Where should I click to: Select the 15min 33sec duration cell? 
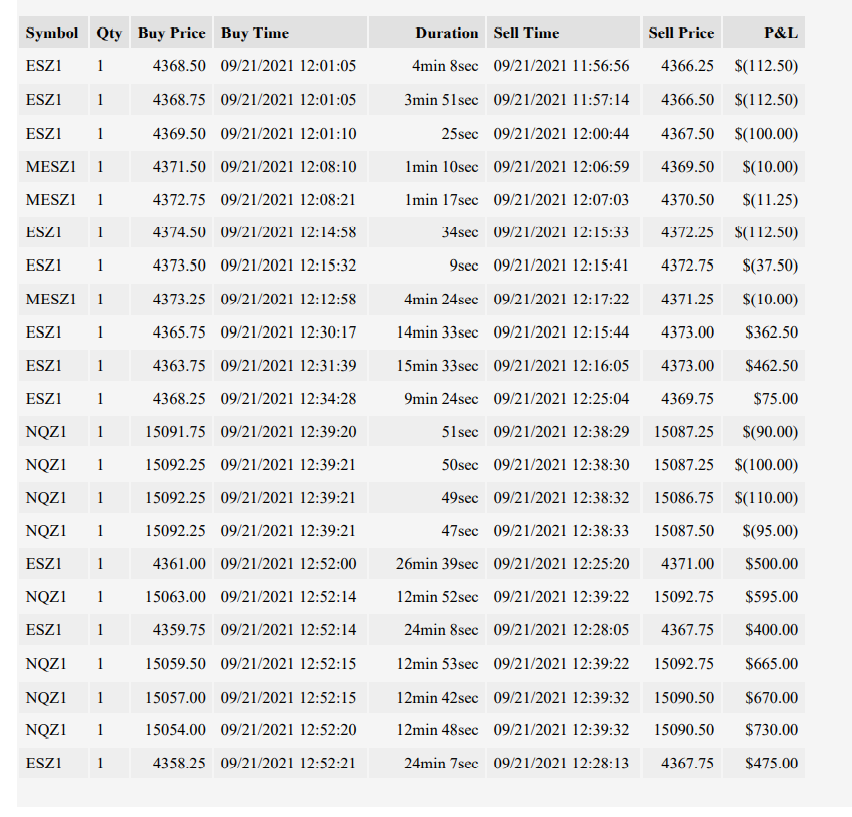click(427, 366)
